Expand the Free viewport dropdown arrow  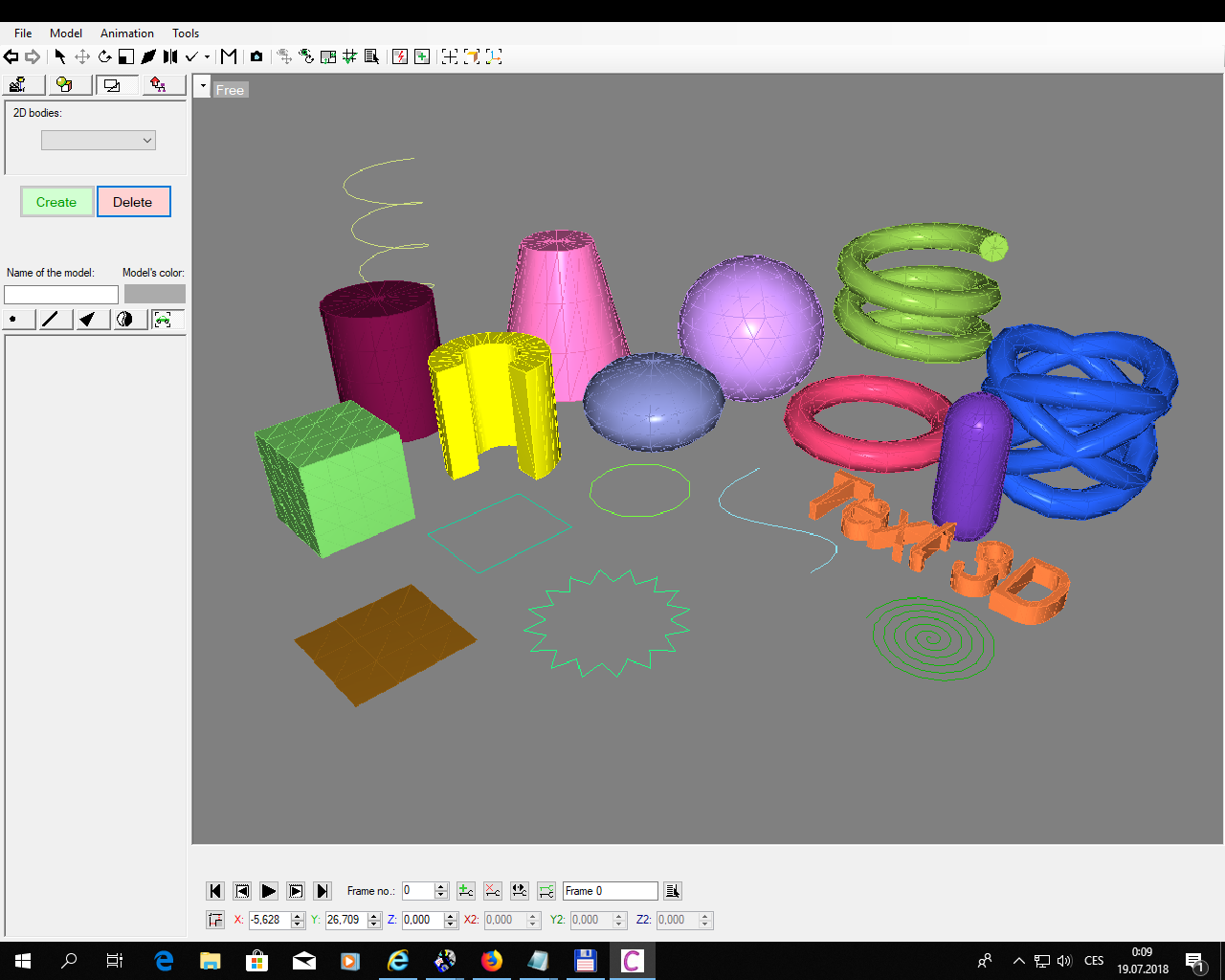(x=203, y=87)
